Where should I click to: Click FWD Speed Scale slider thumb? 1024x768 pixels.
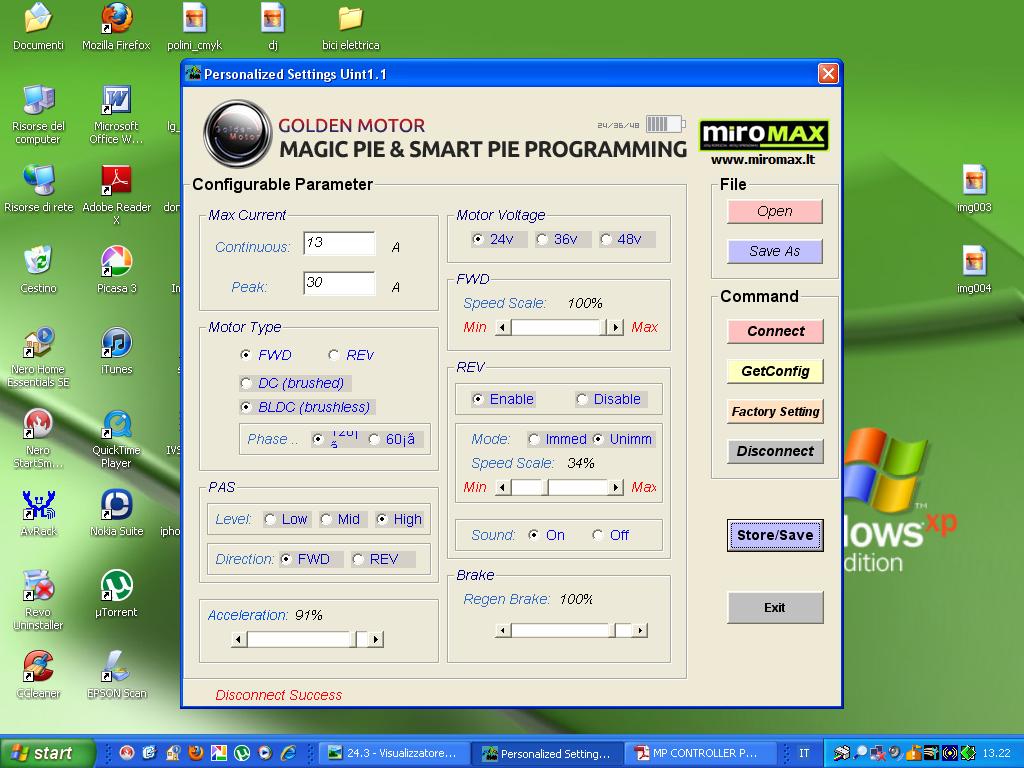[x=603, y=327]
